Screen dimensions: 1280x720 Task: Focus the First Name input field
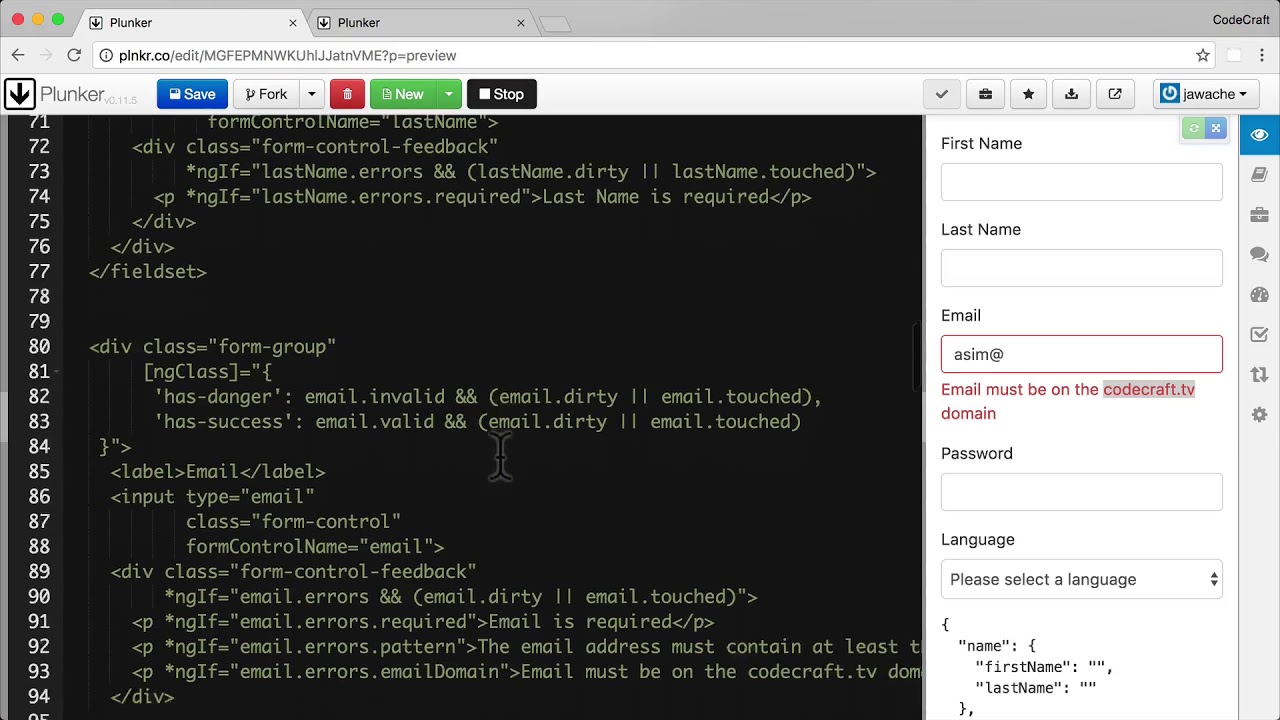click(1081, 182)
